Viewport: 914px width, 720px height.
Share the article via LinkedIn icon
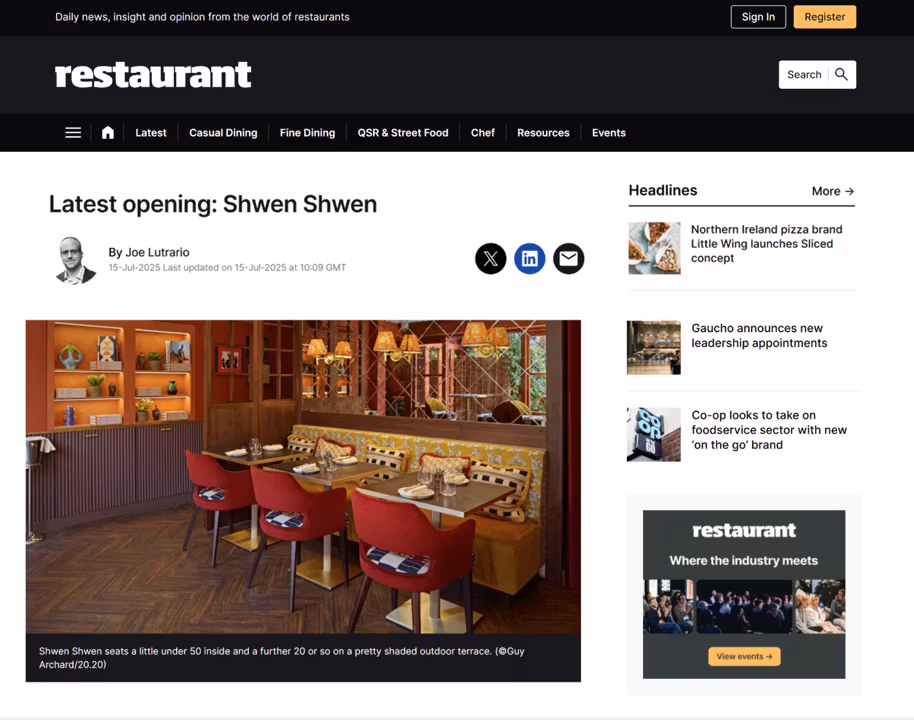point(529,258)
